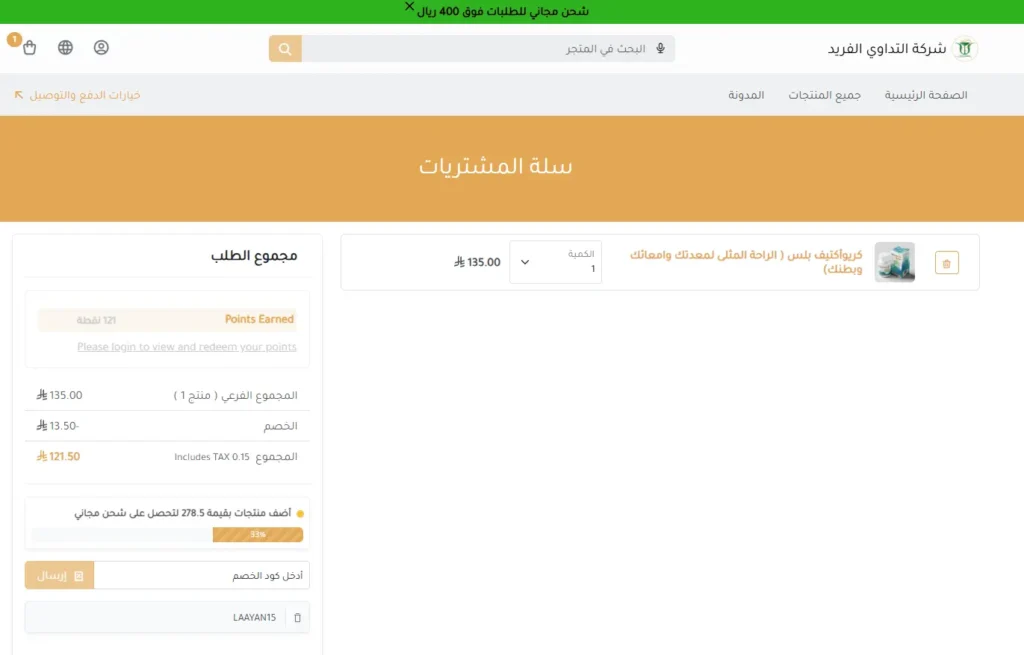Click the Points Earned label
The width and height of the screenshot is (1024, 655).
click(259, 319)
